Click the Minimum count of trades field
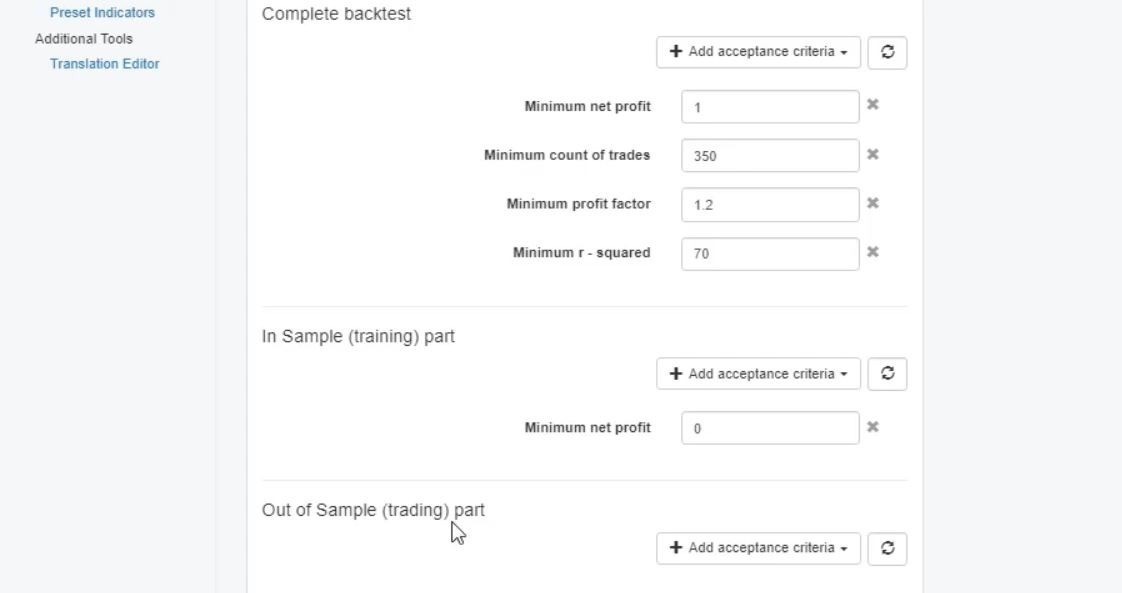Image resolution: width=1122 pixels, height=593 pixels. pyautogui.click(x=769, y=155)
